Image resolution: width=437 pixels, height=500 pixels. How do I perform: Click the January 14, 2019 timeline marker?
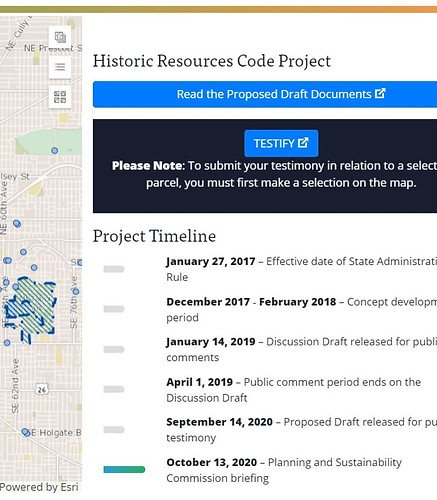click(114, 349)
